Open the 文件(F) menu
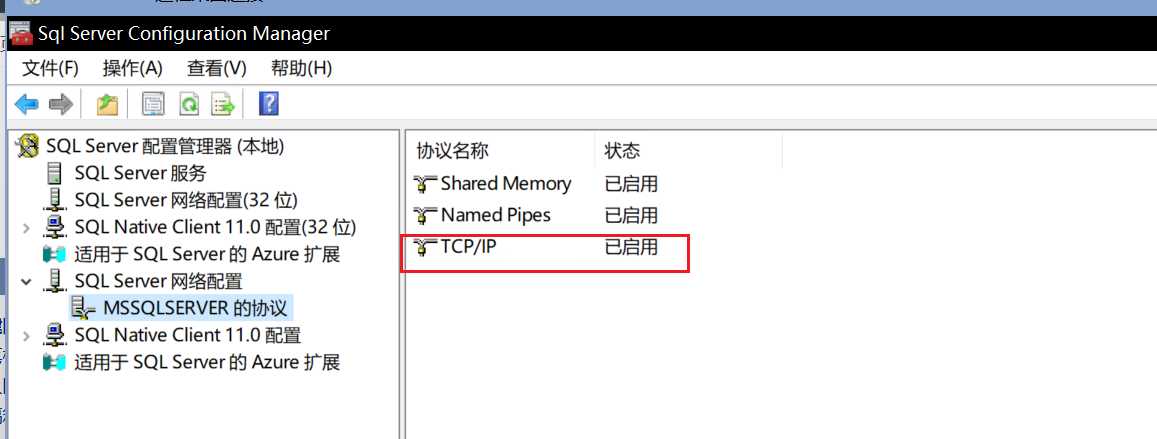The height and width of the screenshot is (439, 1157). click(50, 69)
